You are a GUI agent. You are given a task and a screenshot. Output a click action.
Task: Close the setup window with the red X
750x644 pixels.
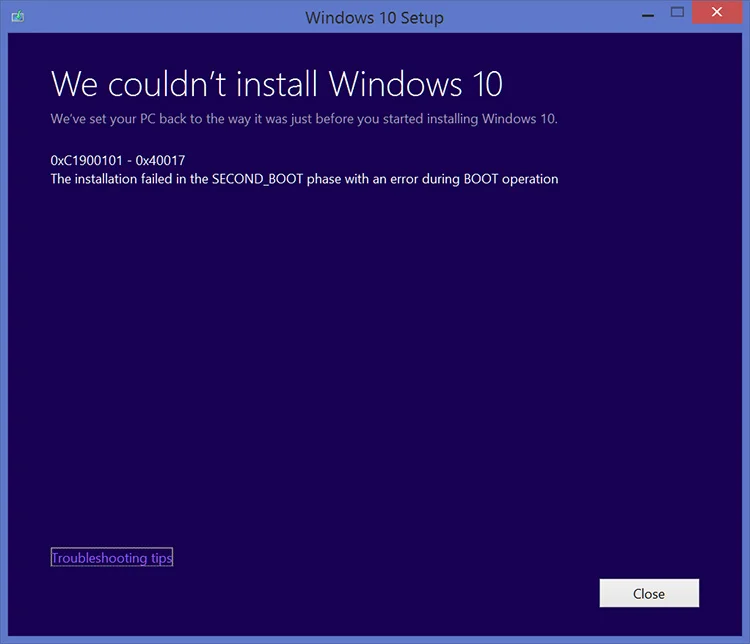tap(717, 12)
